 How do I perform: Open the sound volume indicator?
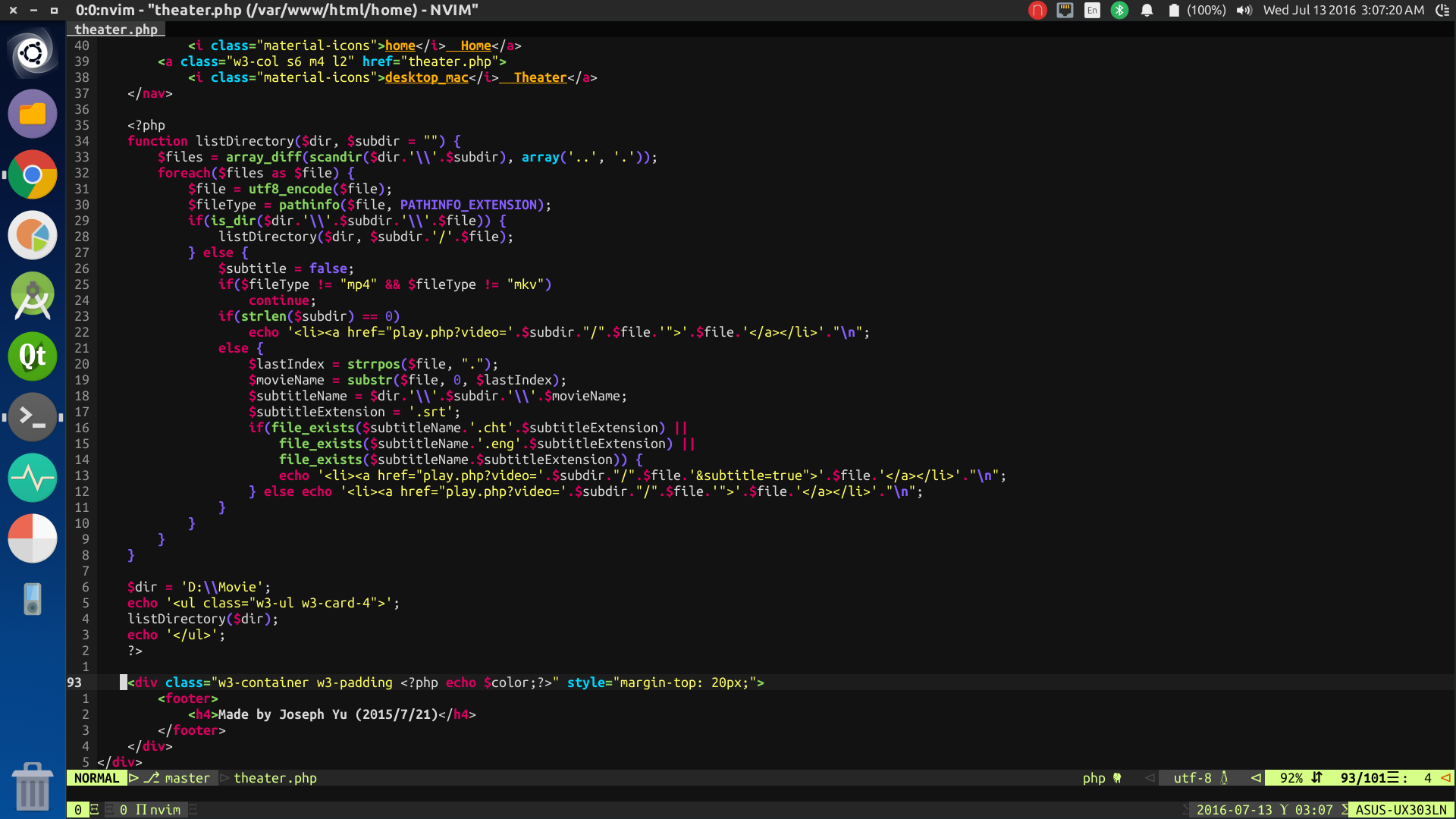[1244, 11]
